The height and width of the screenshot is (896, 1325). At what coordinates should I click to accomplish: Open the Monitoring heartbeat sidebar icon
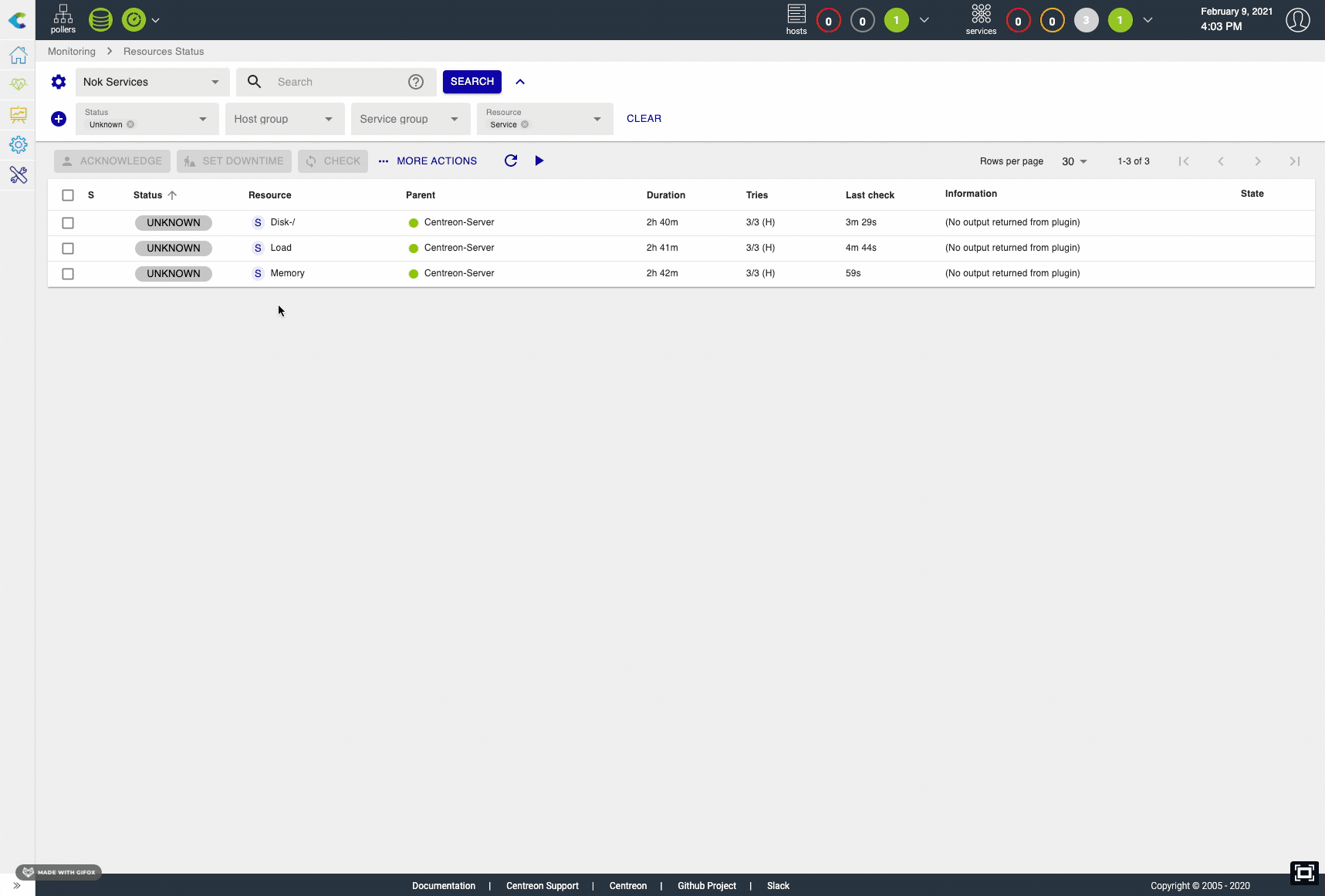(x=19, y=84)
